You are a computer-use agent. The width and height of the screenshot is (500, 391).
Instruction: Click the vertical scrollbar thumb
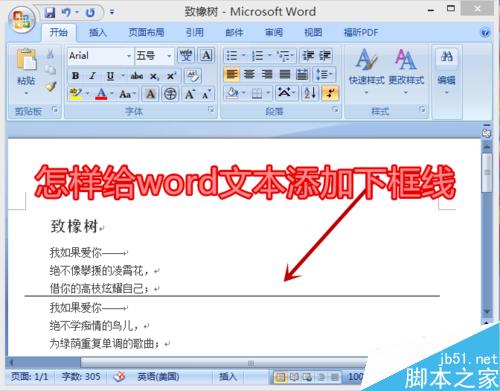(487, 172)
